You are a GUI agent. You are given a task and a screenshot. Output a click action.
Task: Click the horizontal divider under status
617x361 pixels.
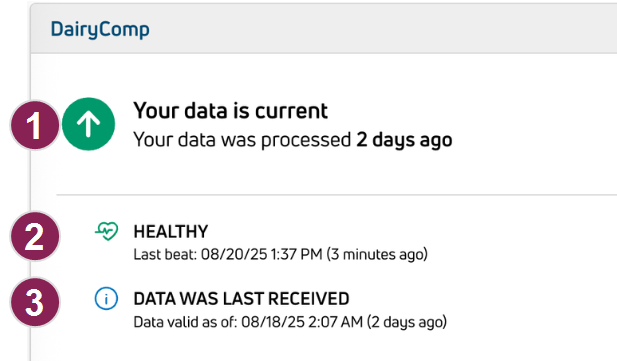(x=336, y=194)
